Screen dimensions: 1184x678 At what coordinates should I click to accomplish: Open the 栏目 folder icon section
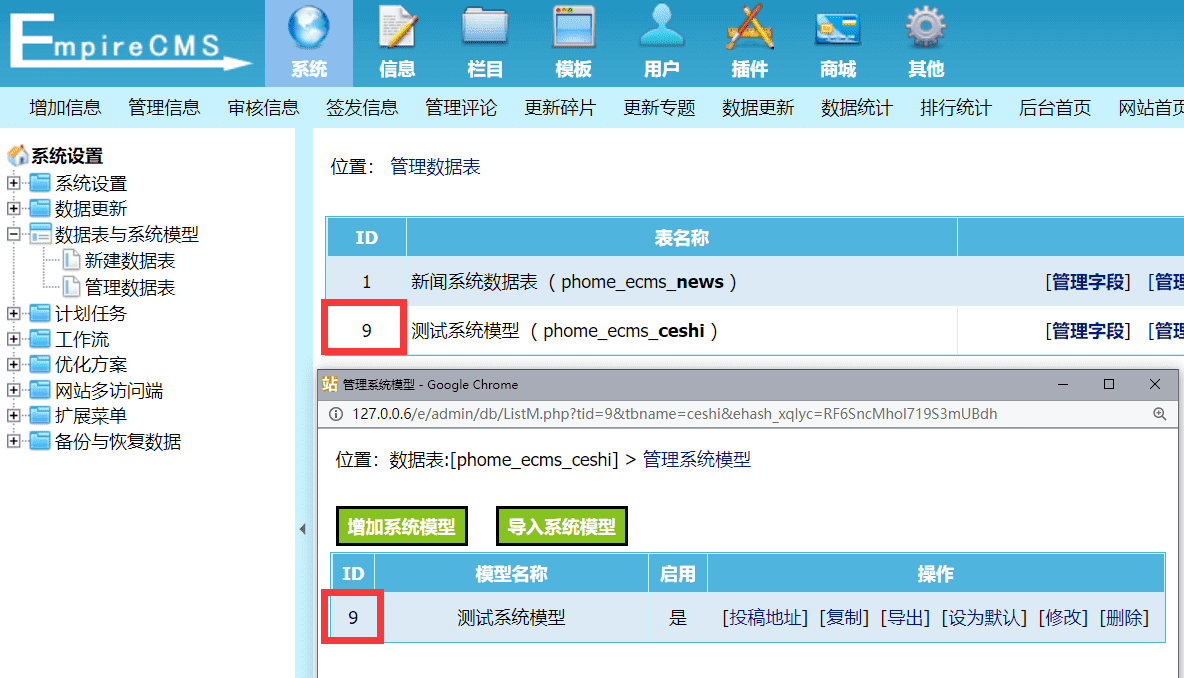(485, 43)
